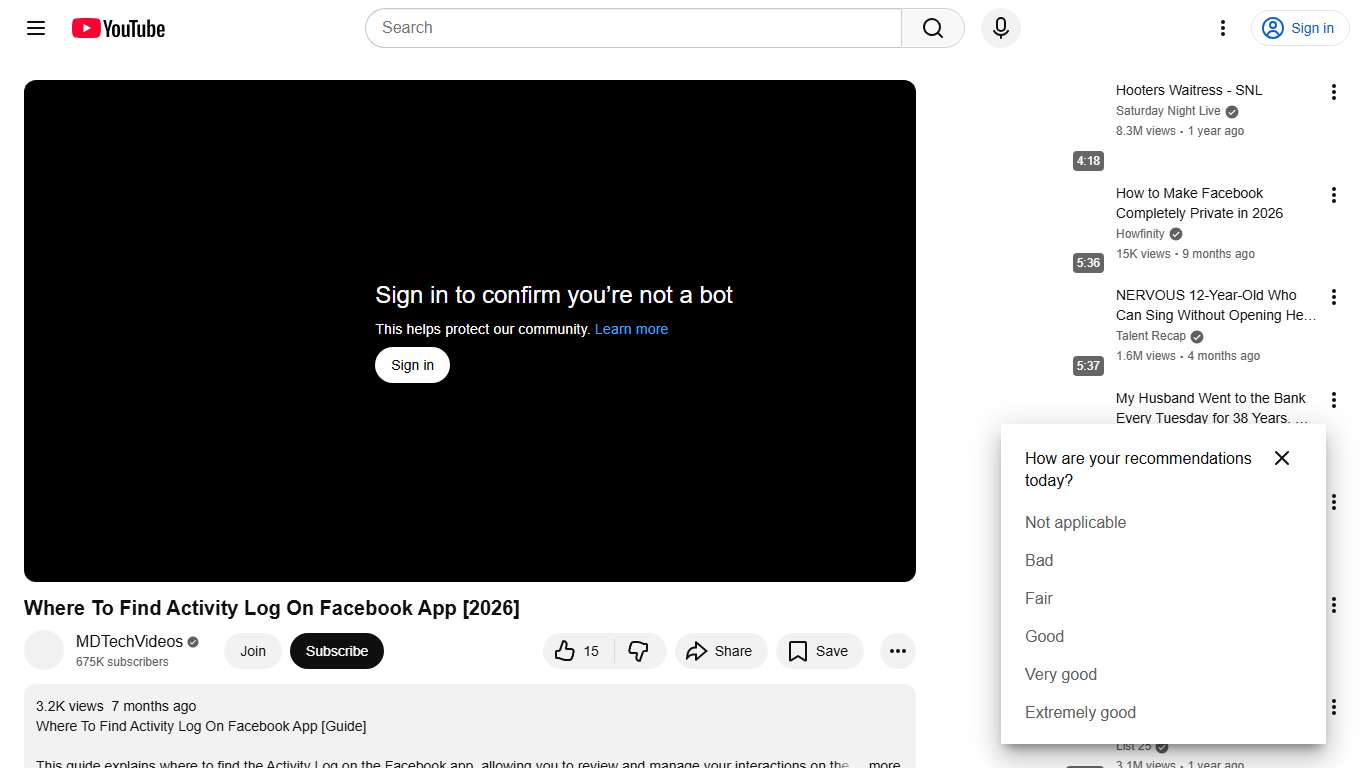This screenshot has height=768, width=1366.
Task: Select 'Extremely good' in the survey
Action: tap(1080, 712)
